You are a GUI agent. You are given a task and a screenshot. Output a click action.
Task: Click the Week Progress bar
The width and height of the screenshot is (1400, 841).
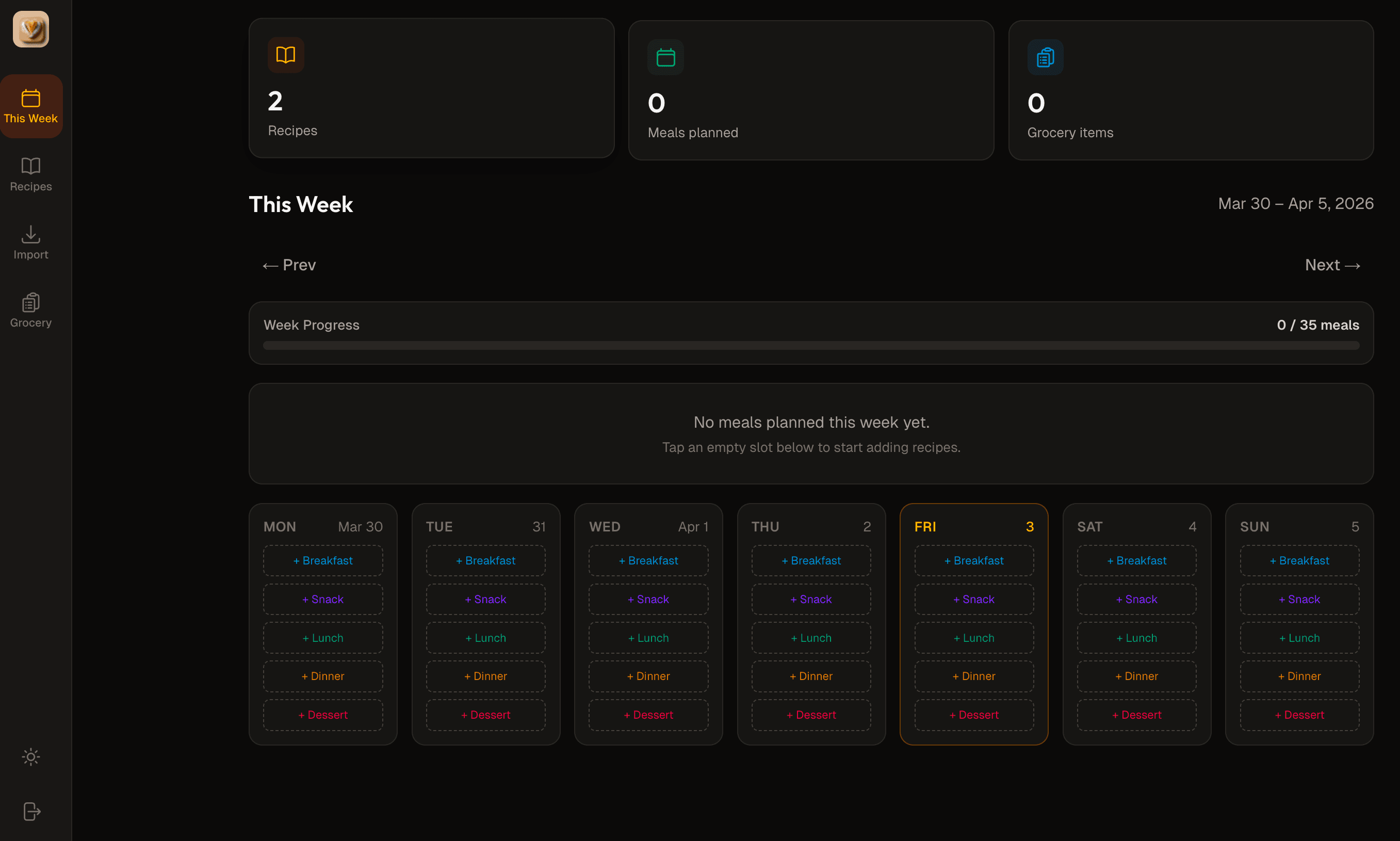(811, 345)
